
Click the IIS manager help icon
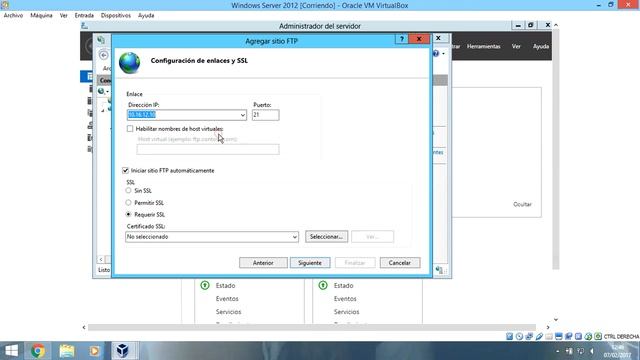point(436,53)
